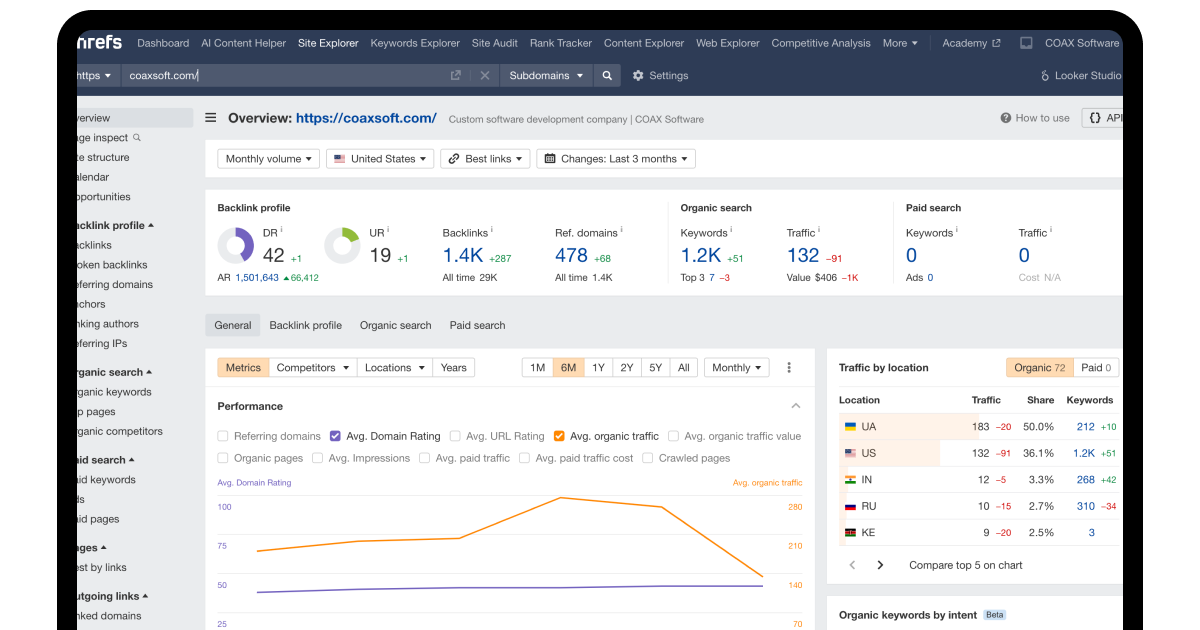The height and width of the screenshot is (630, 1200).
Task: Click the search magnifier button
Action: [607, 75]
